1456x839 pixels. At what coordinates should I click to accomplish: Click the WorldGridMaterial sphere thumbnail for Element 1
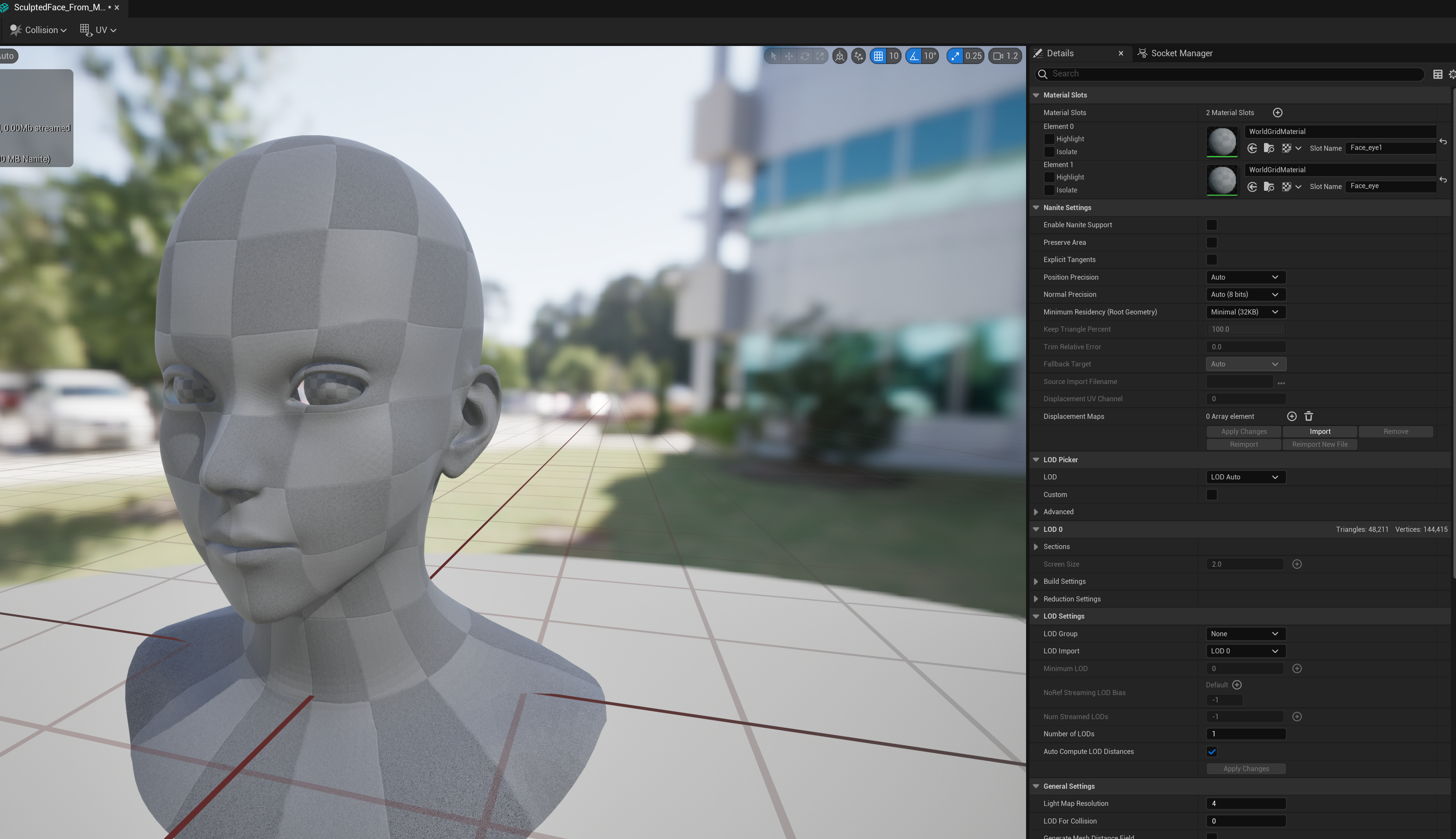pyautogui.click(x=1222, y=180)
